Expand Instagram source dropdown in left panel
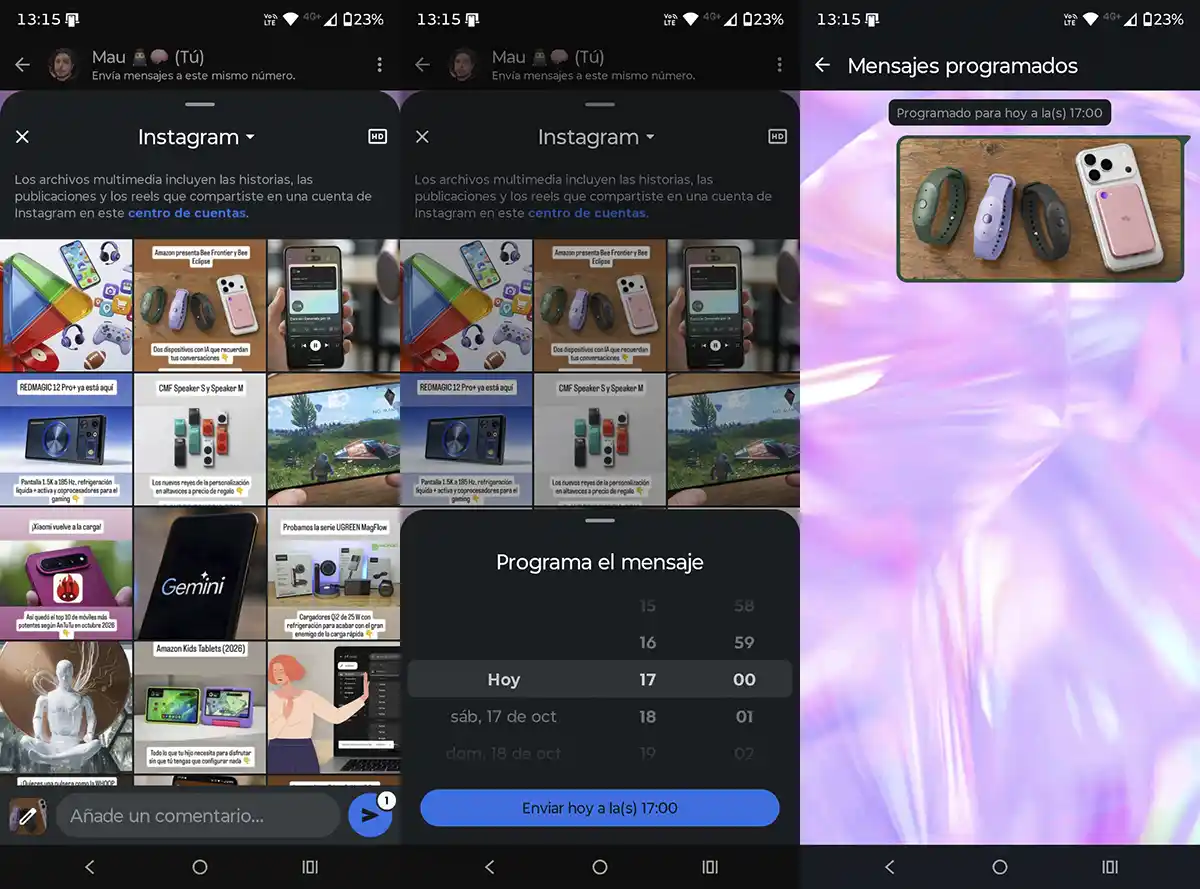Screen dimensions: 1200x889 pos(196,137)
